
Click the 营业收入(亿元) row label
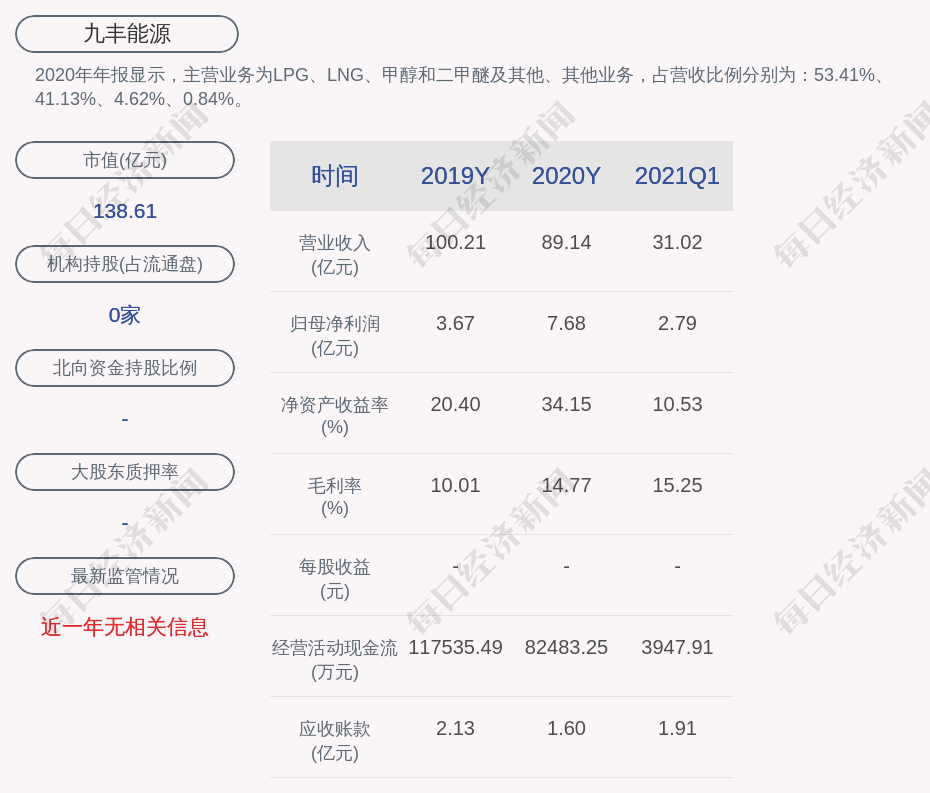[x=335, y=255]
